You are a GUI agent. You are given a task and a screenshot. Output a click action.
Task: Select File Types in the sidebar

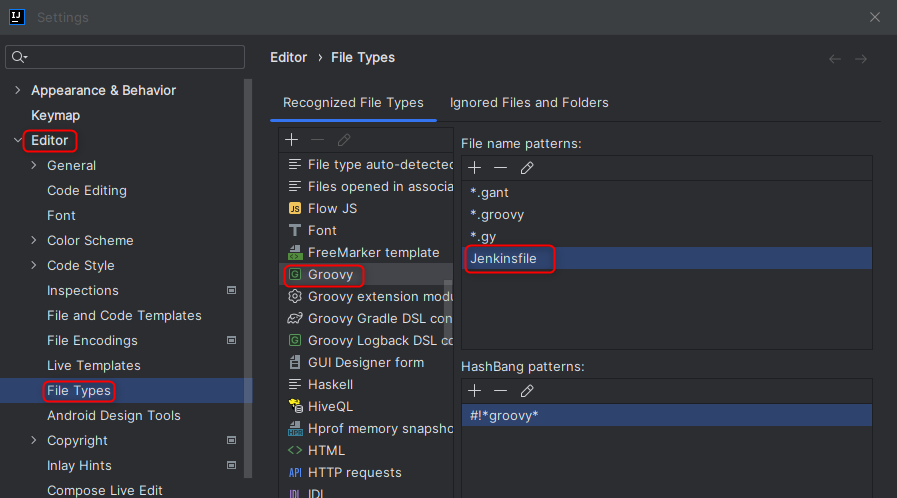point(79,391)
